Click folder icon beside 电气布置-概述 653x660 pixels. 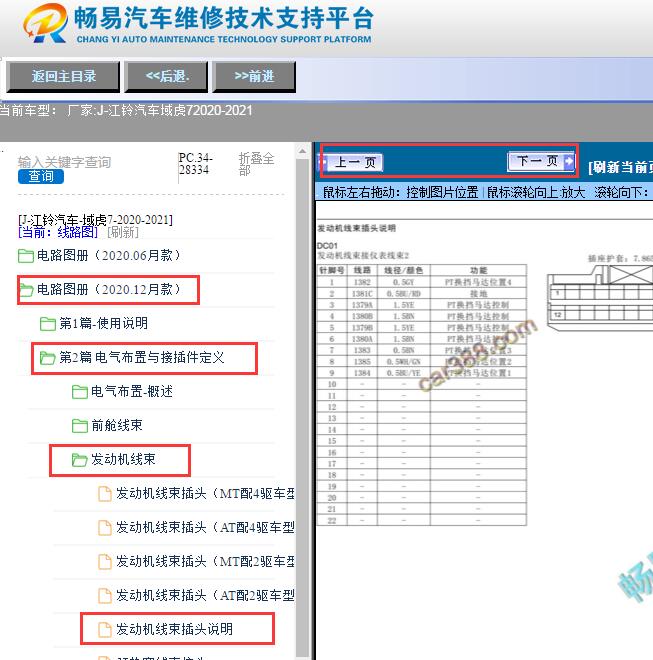point(80,392)
